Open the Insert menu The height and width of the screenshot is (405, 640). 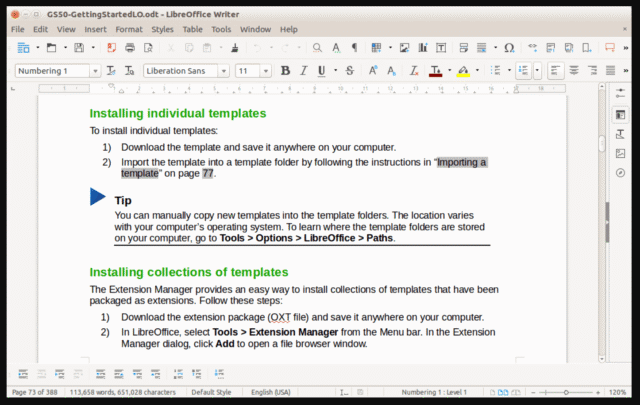click(x=95, y=29)
